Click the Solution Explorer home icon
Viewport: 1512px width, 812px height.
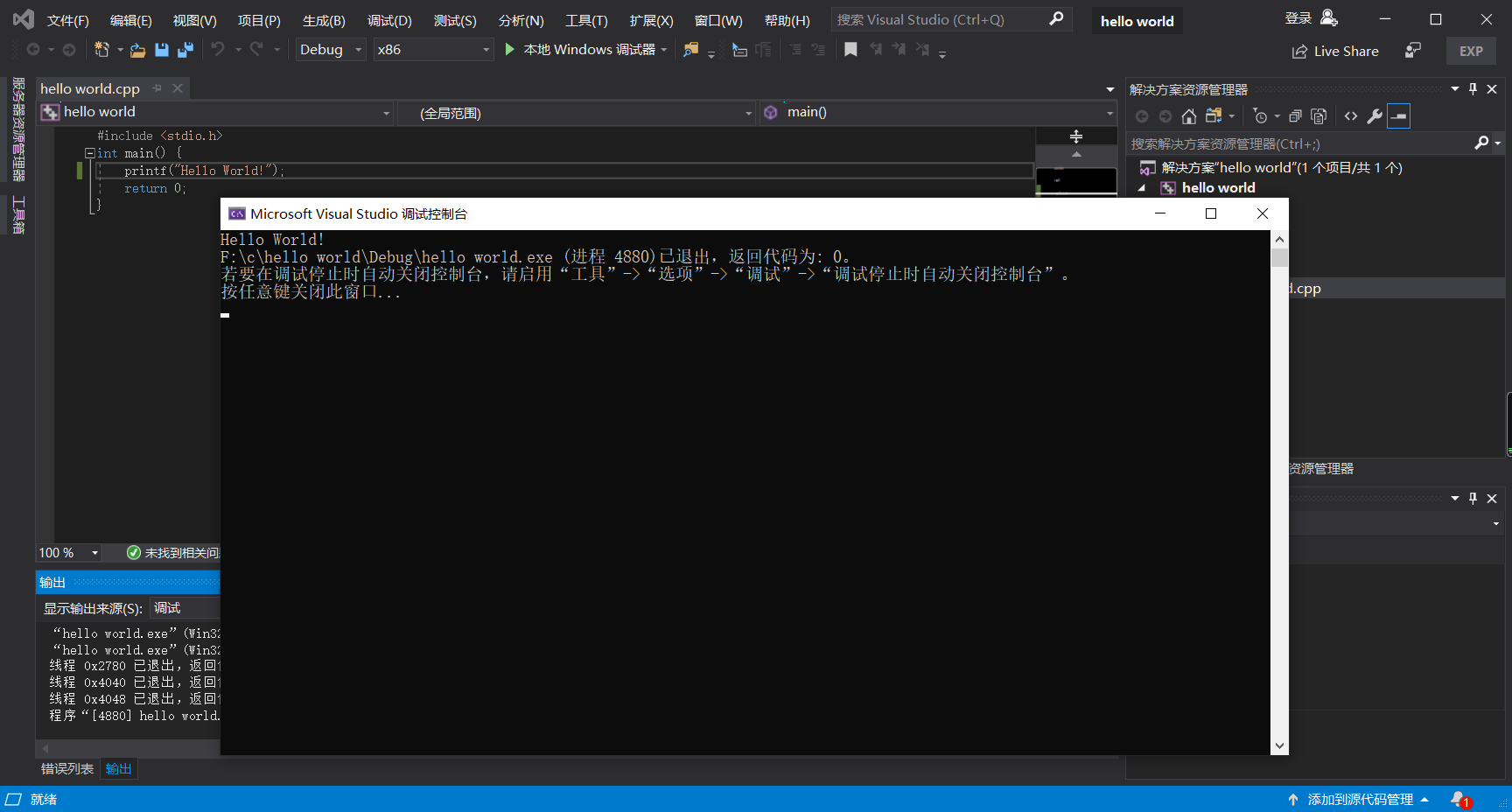pos(1188,116)
